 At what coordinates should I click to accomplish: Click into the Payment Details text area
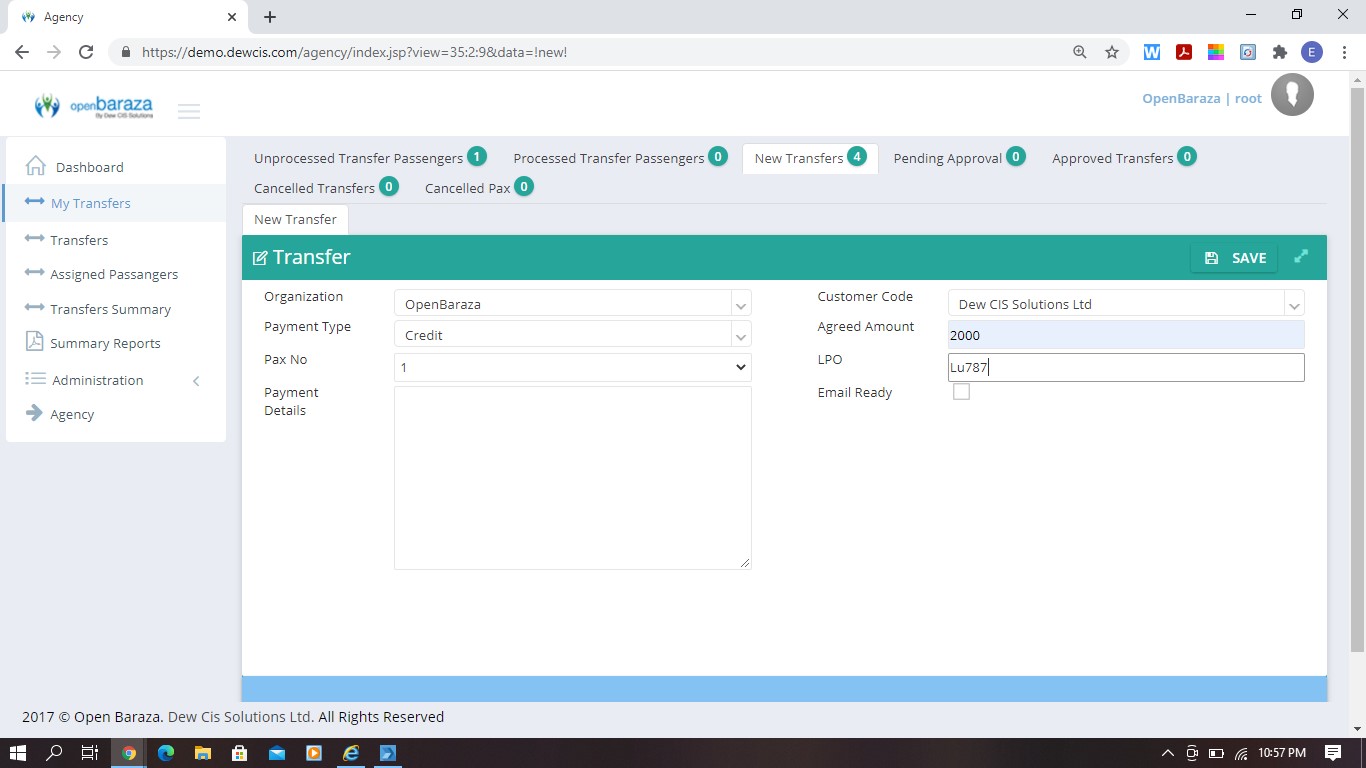pyautogui.click(x=572, y=477)
